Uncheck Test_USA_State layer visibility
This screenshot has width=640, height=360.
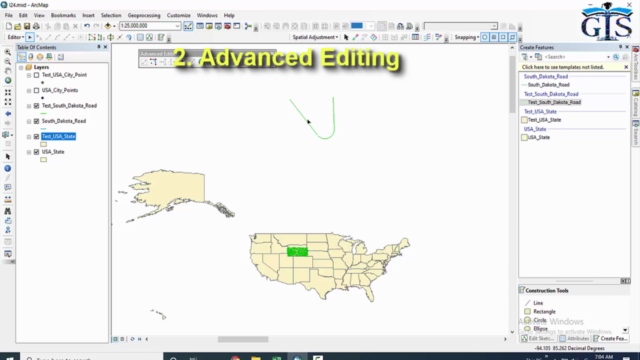pyautogui.click(x=37, y=136)
